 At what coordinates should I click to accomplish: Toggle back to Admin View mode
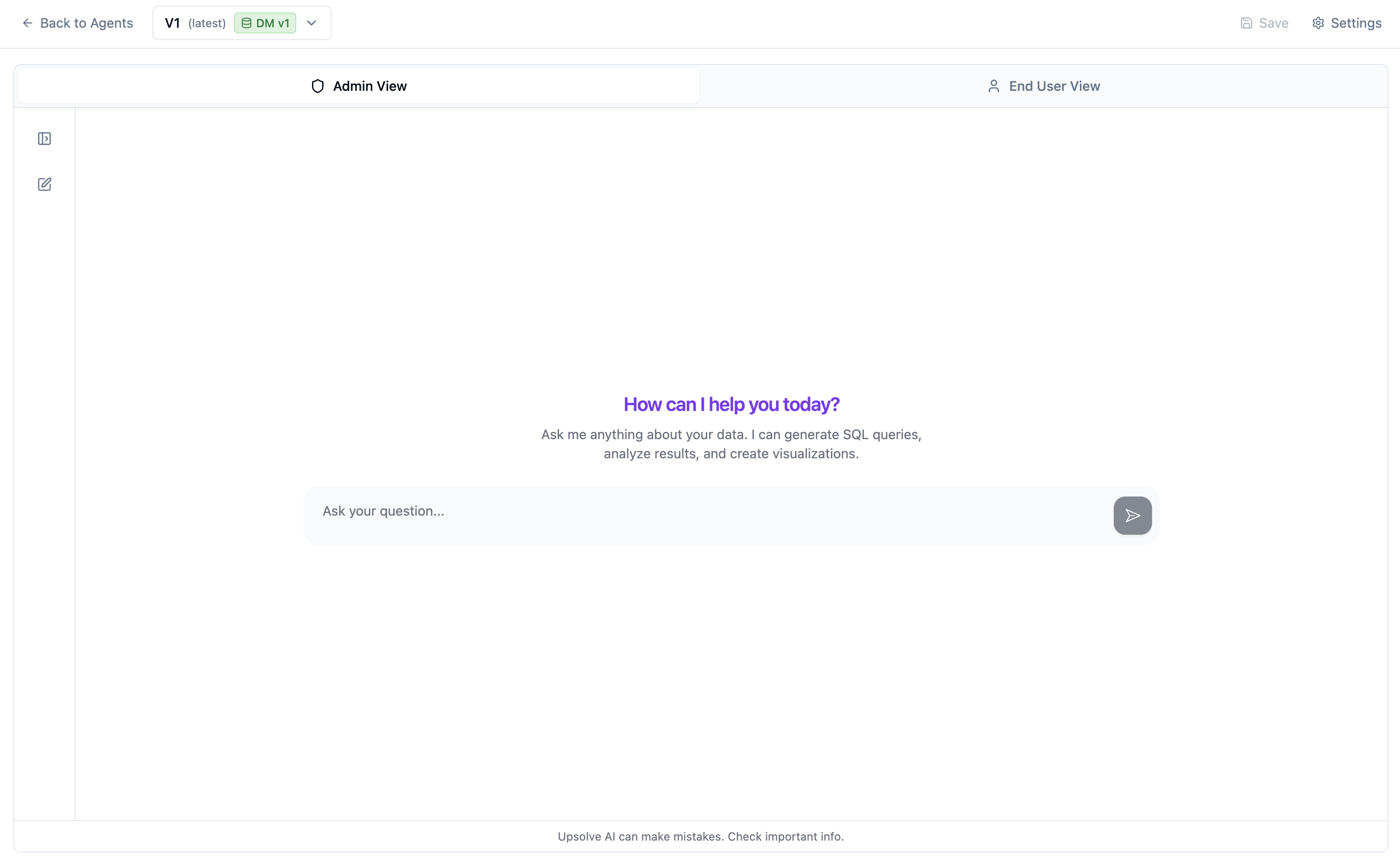(359, 86)
